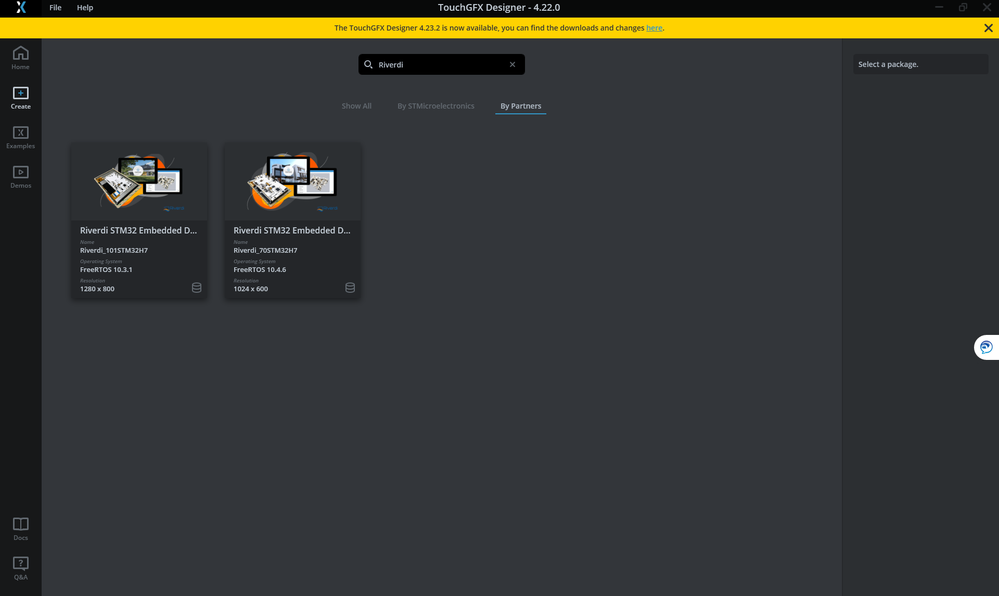999x596 pixels.
Task: Click the TouchGFX logo icon
Action: pyautogui.click(x=21, y=8)
